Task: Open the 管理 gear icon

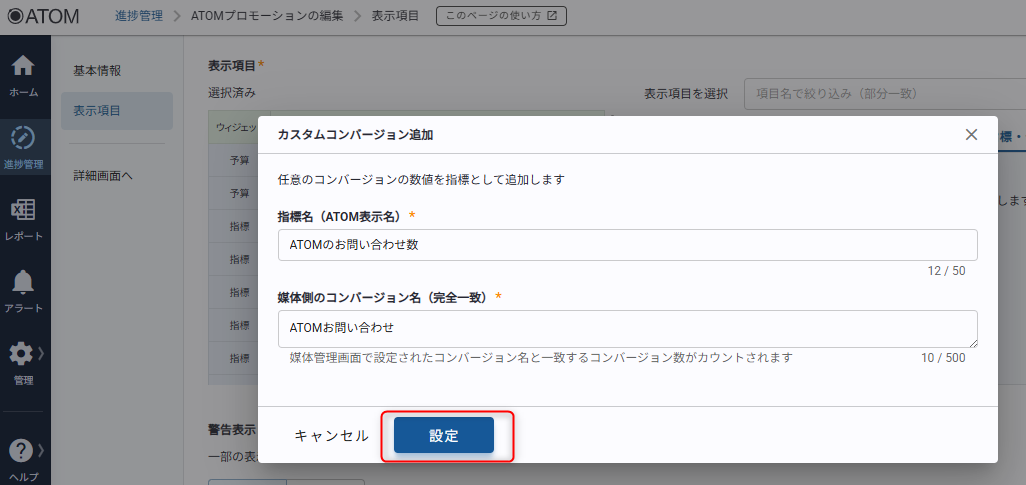Action: (x=21, y=354)
